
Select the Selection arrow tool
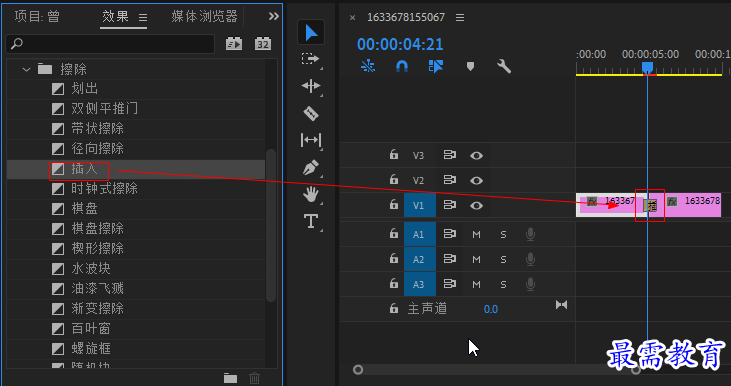pyautogui.click(x=311, y=33)
